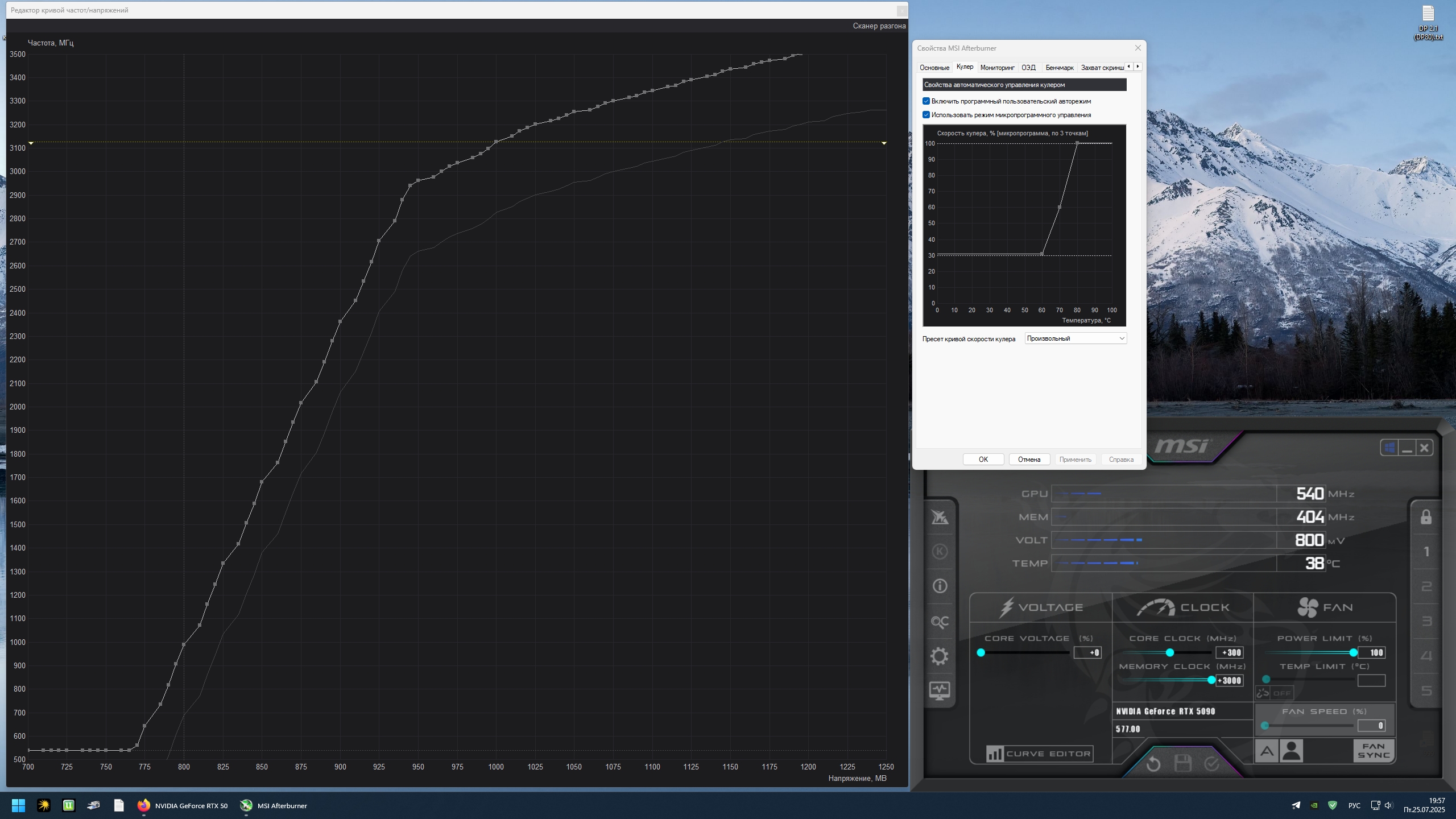Switch to the Мониторинг tab
Image resolution: width=1456 pixels, height=819 pixels.
click(x=997, y=68)
